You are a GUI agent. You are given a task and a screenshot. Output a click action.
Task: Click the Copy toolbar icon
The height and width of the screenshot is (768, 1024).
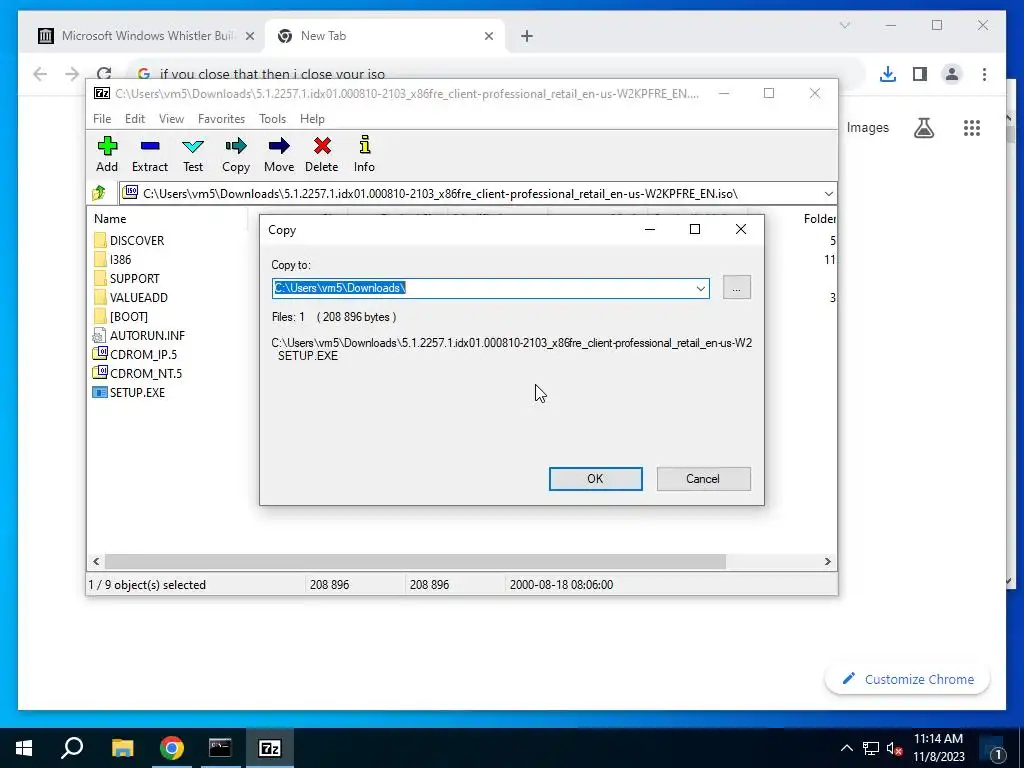tap(236, 154)
